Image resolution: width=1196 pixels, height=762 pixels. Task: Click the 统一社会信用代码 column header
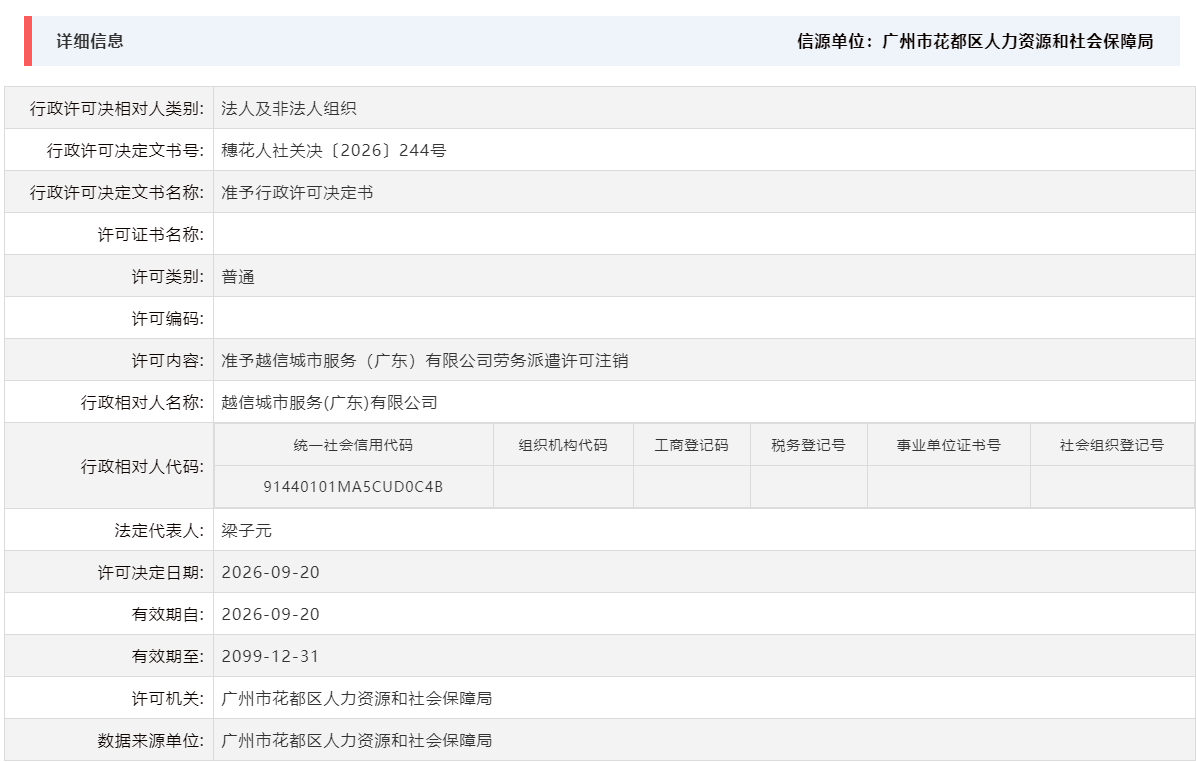[353, 445]
